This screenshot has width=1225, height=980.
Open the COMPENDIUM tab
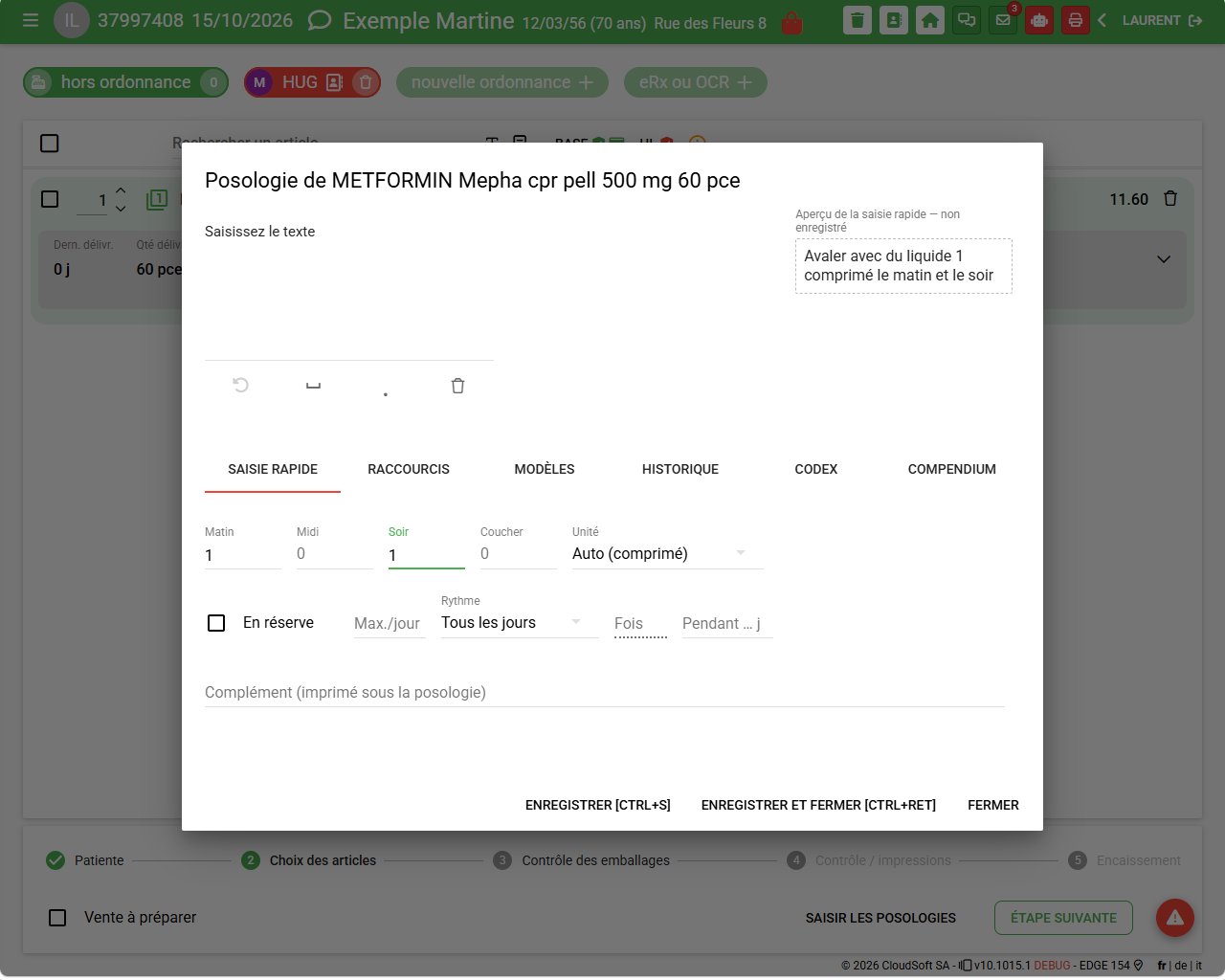pyautogui.click(x=952, y=469)
